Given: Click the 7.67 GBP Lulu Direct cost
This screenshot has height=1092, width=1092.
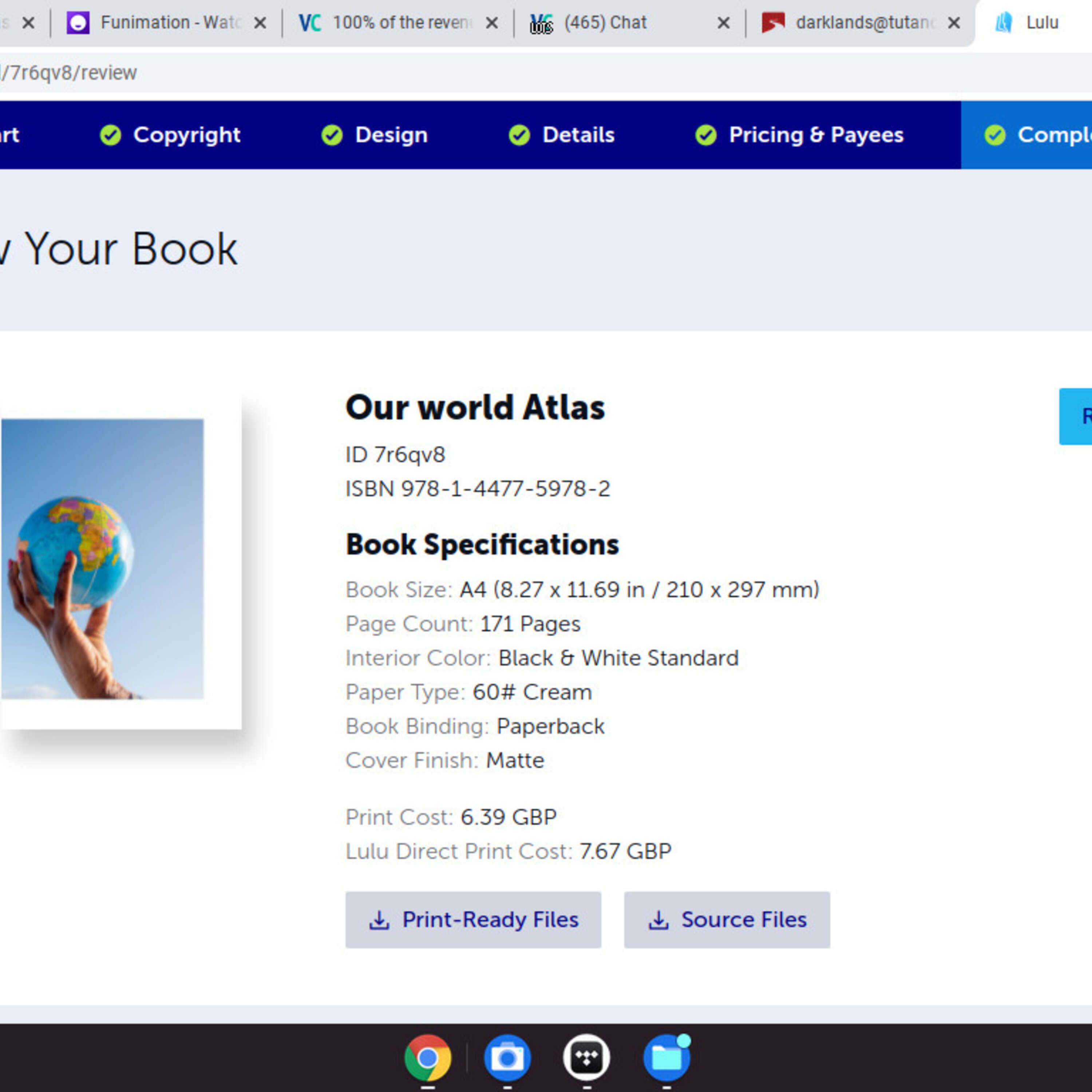Looking at the screenshot, I should pyautogui.click(x=626, y=851).
